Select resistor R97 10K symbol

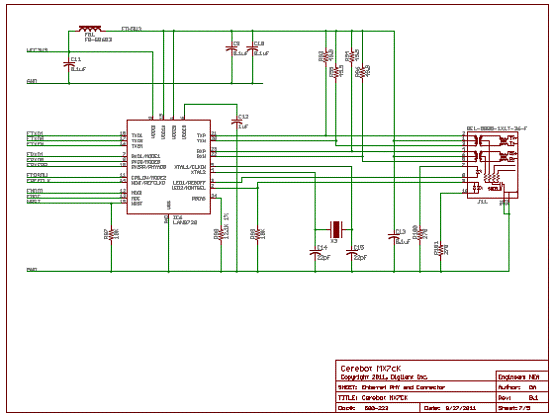(x=111, y=234)
